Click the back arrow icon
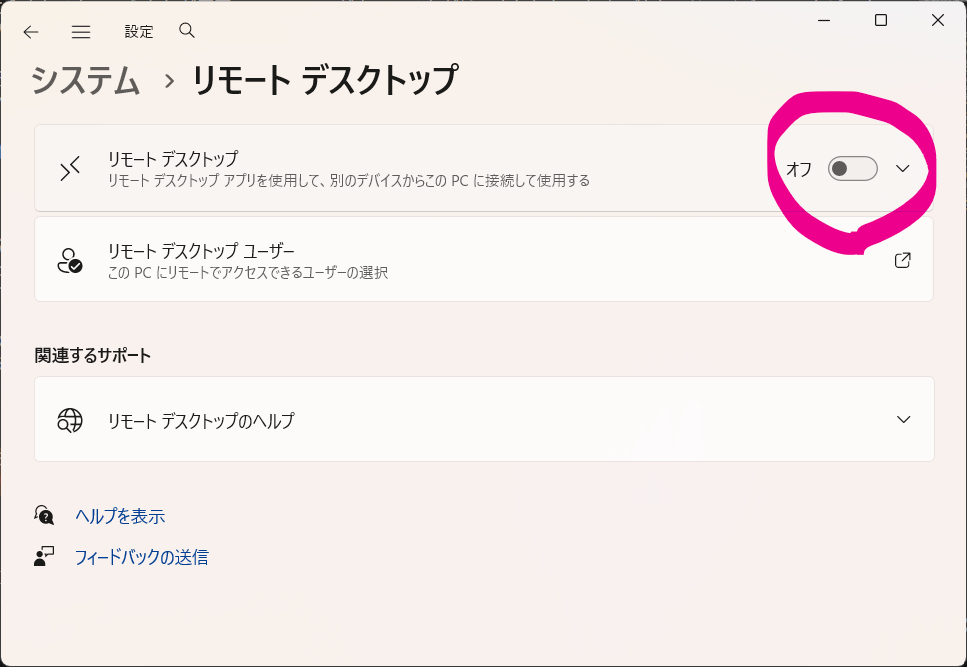 [31, 32]
